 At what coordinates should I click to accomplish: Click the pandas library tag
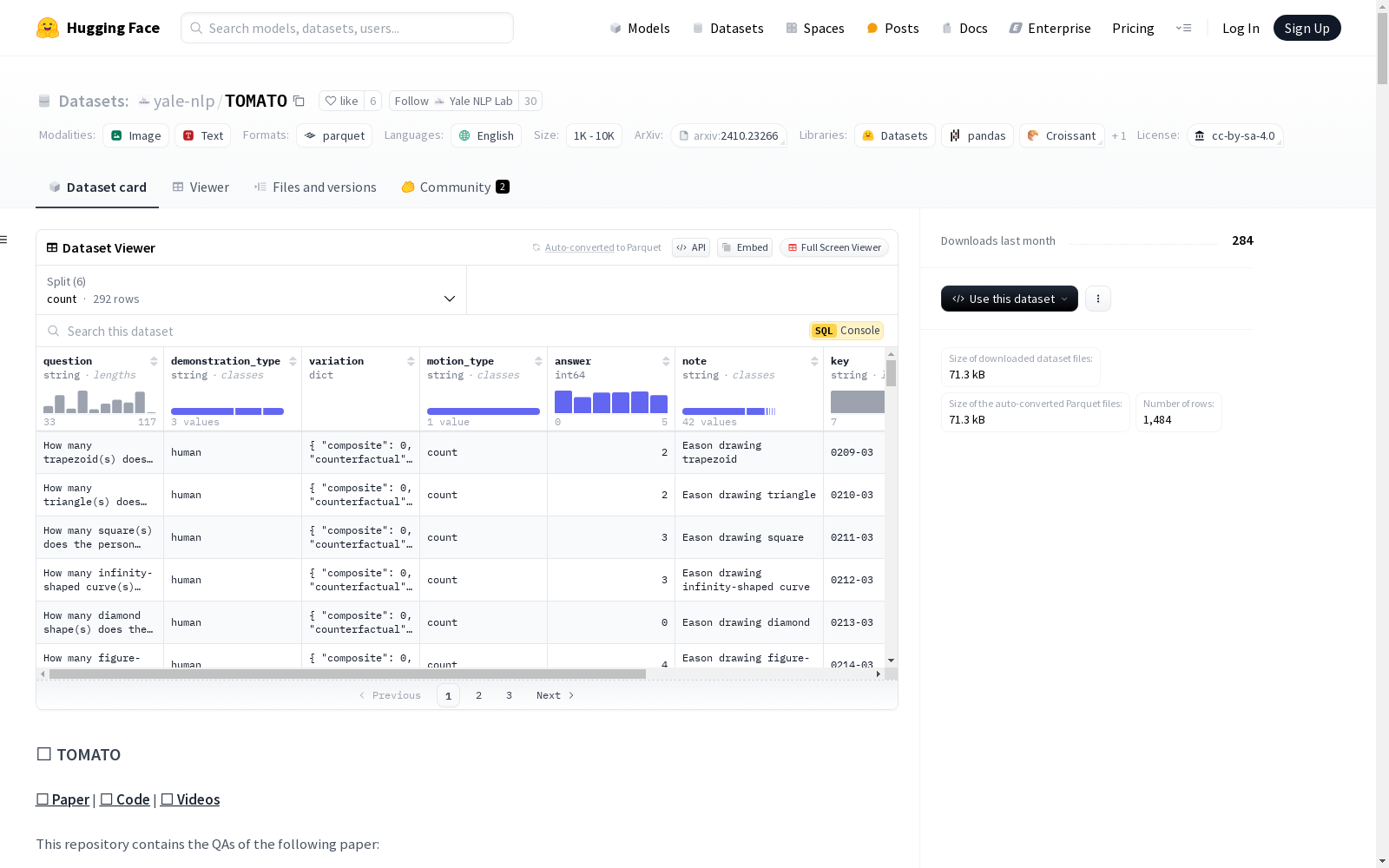pos(978,135)
